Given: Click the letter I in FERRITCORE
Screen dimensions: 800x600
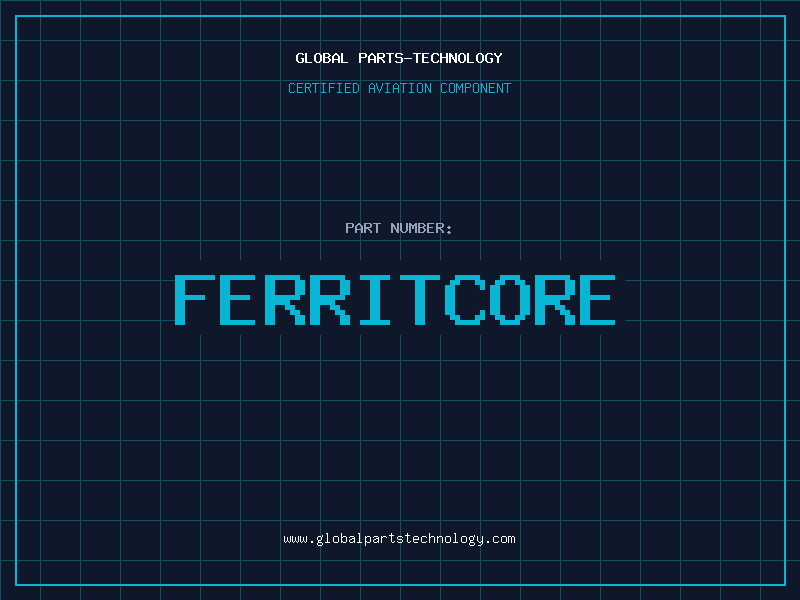Looking at the screenshot, I should 373,299.
